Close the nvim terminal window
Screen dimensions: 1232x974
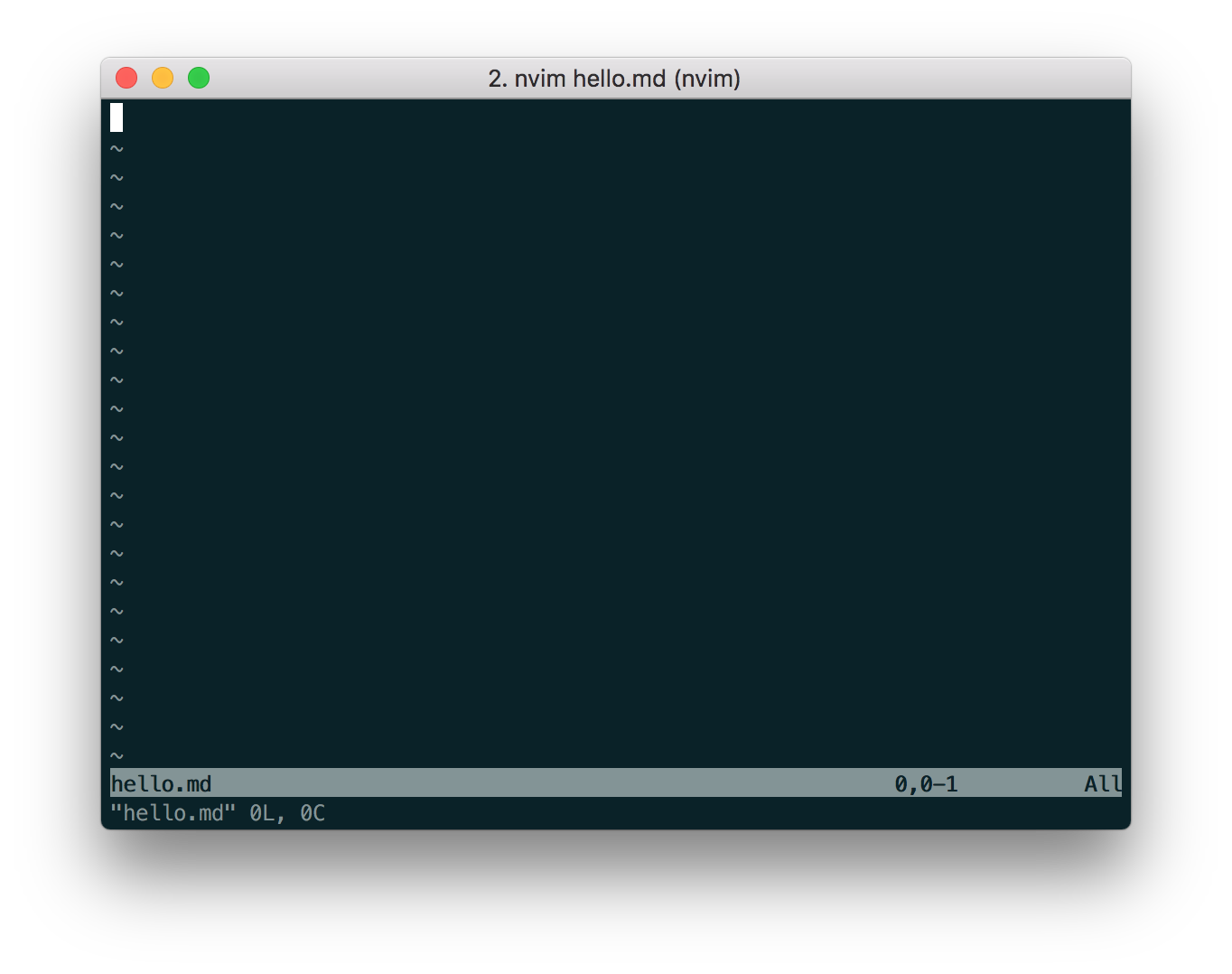pos(126,79)
